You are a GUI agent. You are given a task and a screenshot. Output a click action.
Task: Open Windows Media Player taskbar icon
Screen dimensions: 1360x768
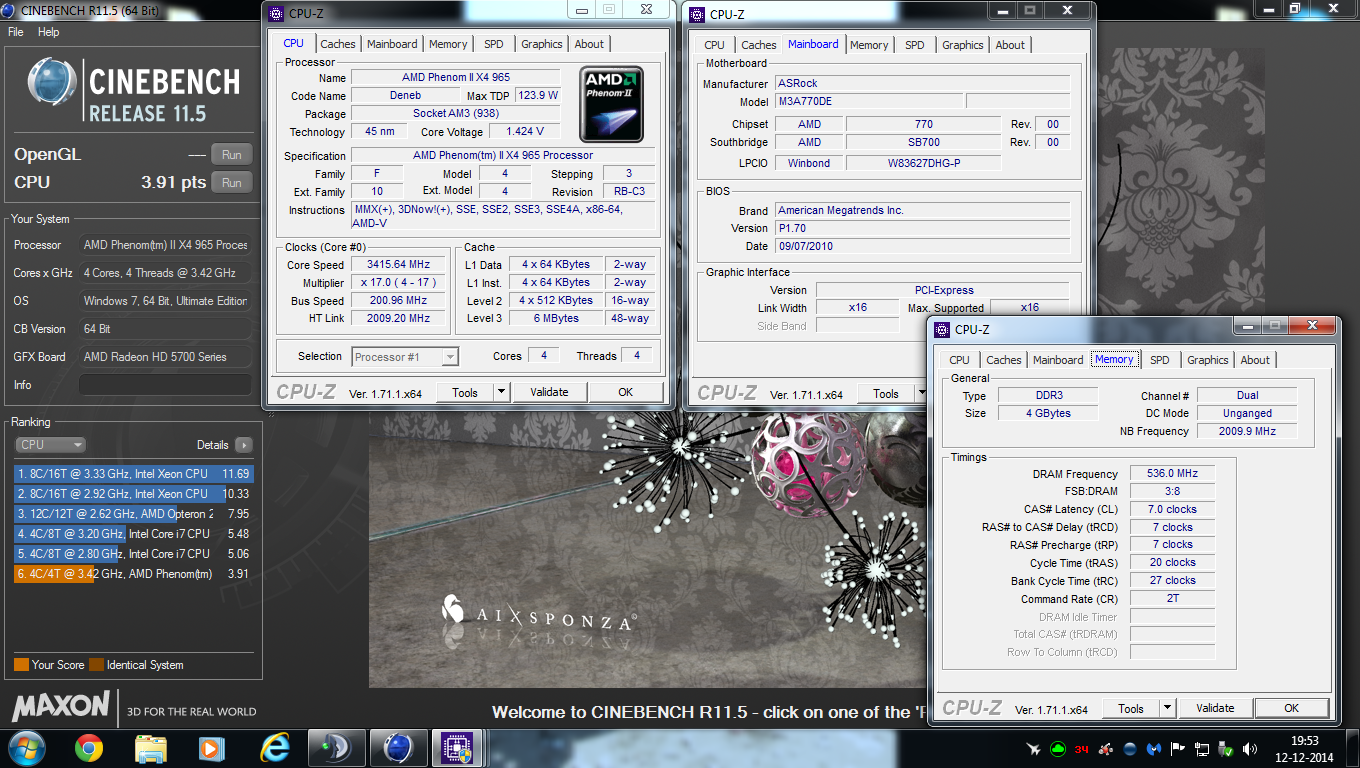(210, 747)
